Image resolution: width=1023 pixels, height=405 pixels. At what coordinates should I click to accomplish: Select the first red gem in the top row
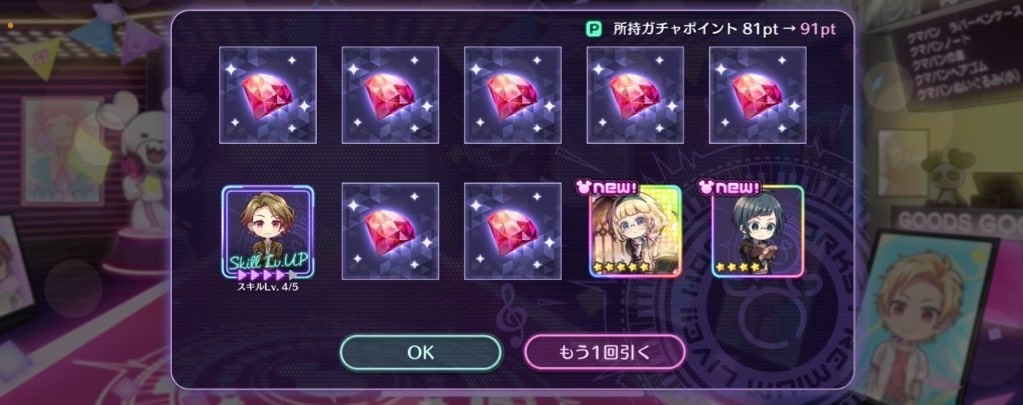(x=268, y=95)
